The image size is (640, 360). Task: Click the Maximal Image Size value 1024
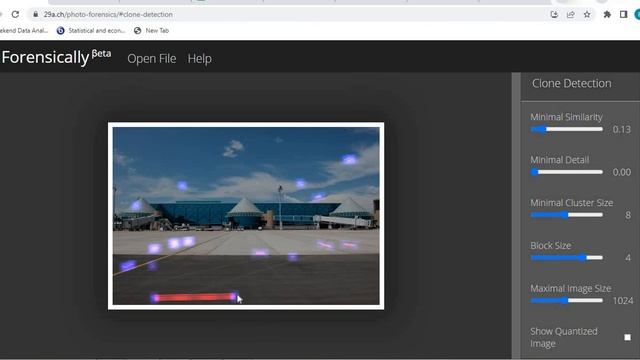click(623, 301)
